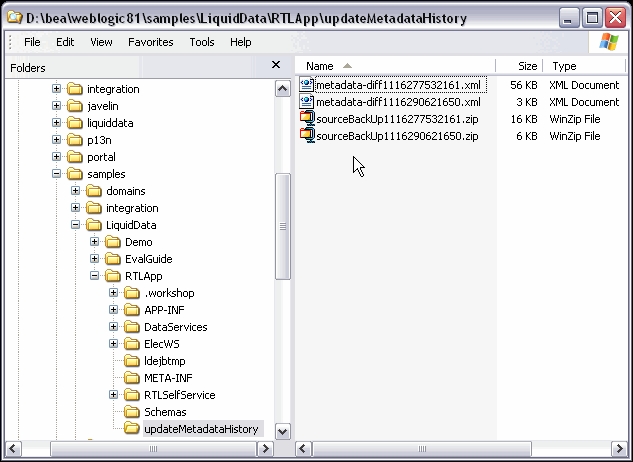Click the javelin folder icon
Screen dimensions: 633x462
click(75, 106)
